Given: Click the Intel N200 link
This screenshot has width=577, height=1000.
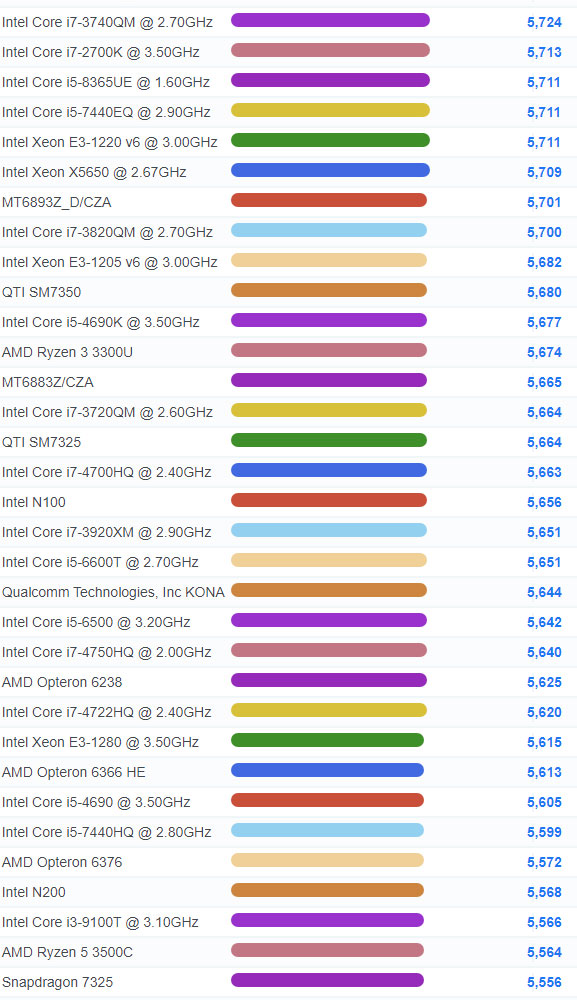Looking at the screenshot, I should 34,892.
